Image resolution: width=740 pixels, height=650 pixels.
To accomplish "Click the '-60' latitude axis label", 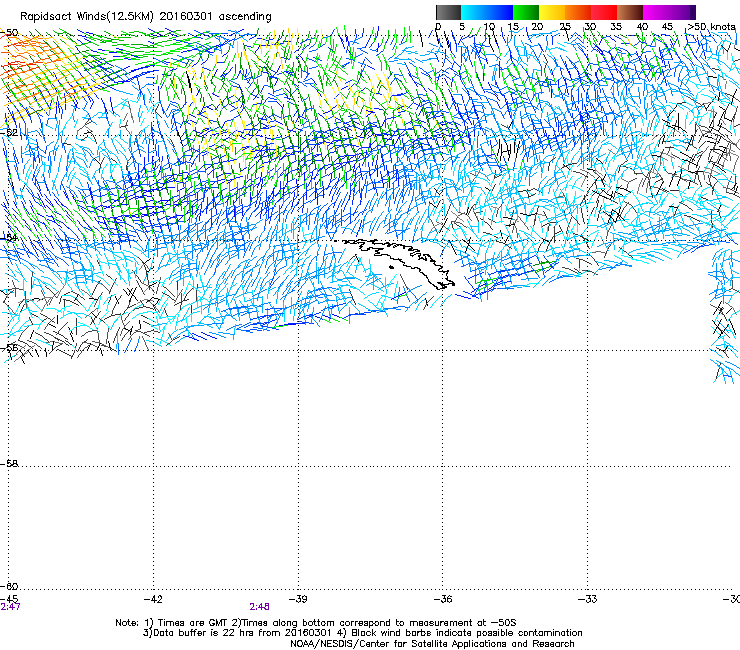I will [9, 586].
